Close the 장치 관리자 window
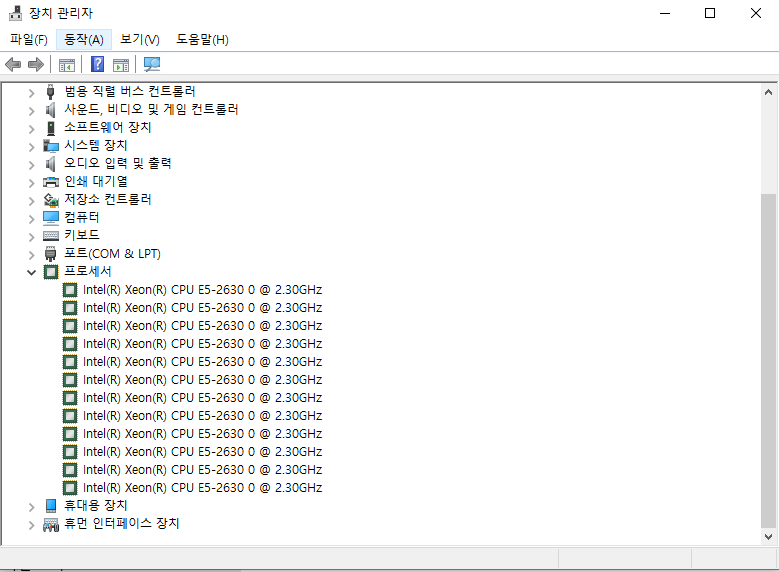This screenshot has width=779, height=572. pos(756,13)
